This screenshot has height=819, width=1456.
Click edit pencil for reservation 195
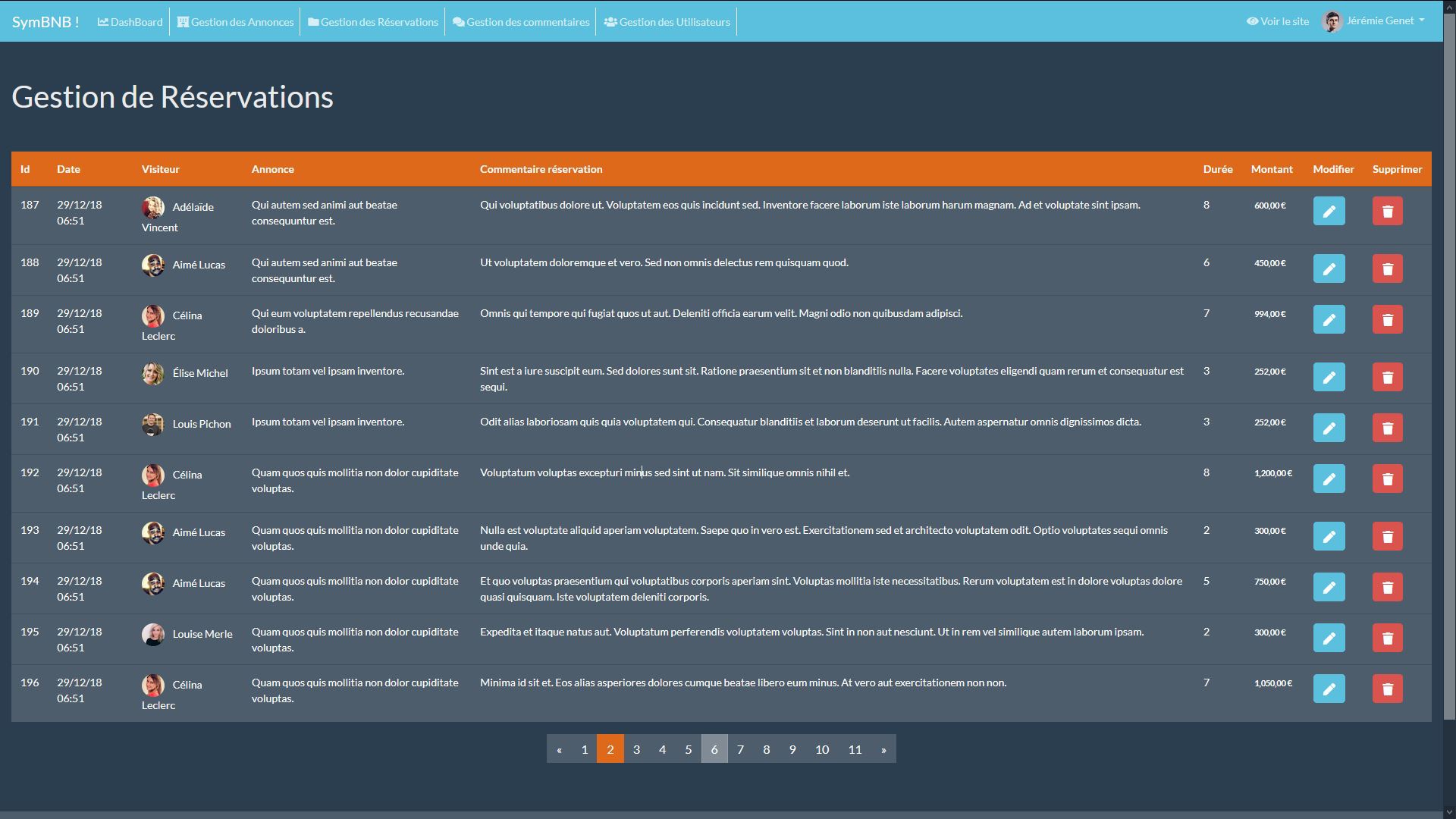1329,638
